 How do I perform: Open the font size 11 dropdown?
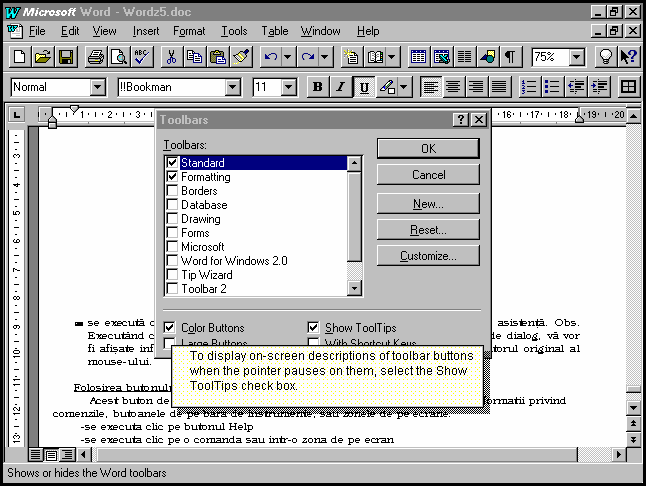tap(288, 87)
